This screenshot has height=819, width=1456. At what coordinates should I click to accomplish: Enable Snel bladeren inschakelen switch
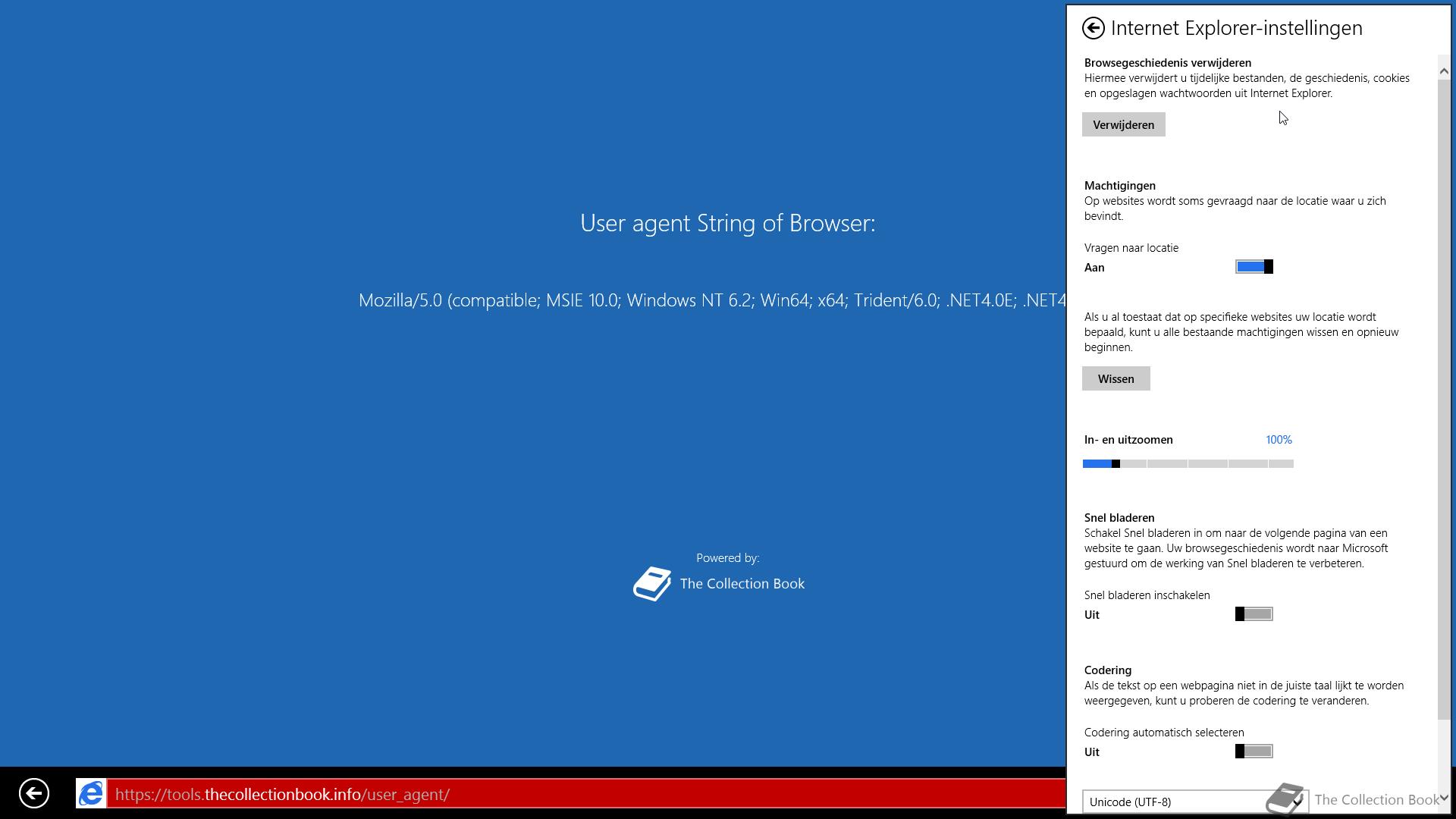(x=1254, y=614)
